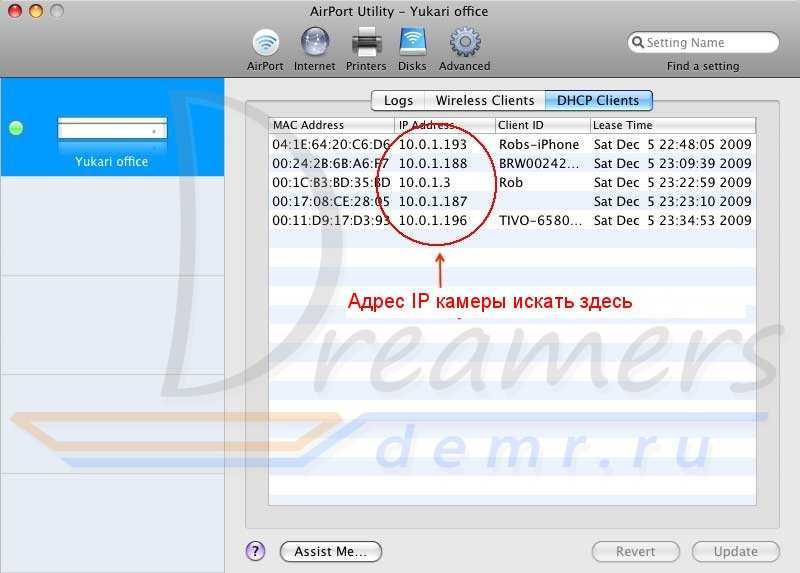The image size is (800, 573).
Task: Click lease time Sat Dec 5 22:48:05 2009
Action: tap(672, 144)
